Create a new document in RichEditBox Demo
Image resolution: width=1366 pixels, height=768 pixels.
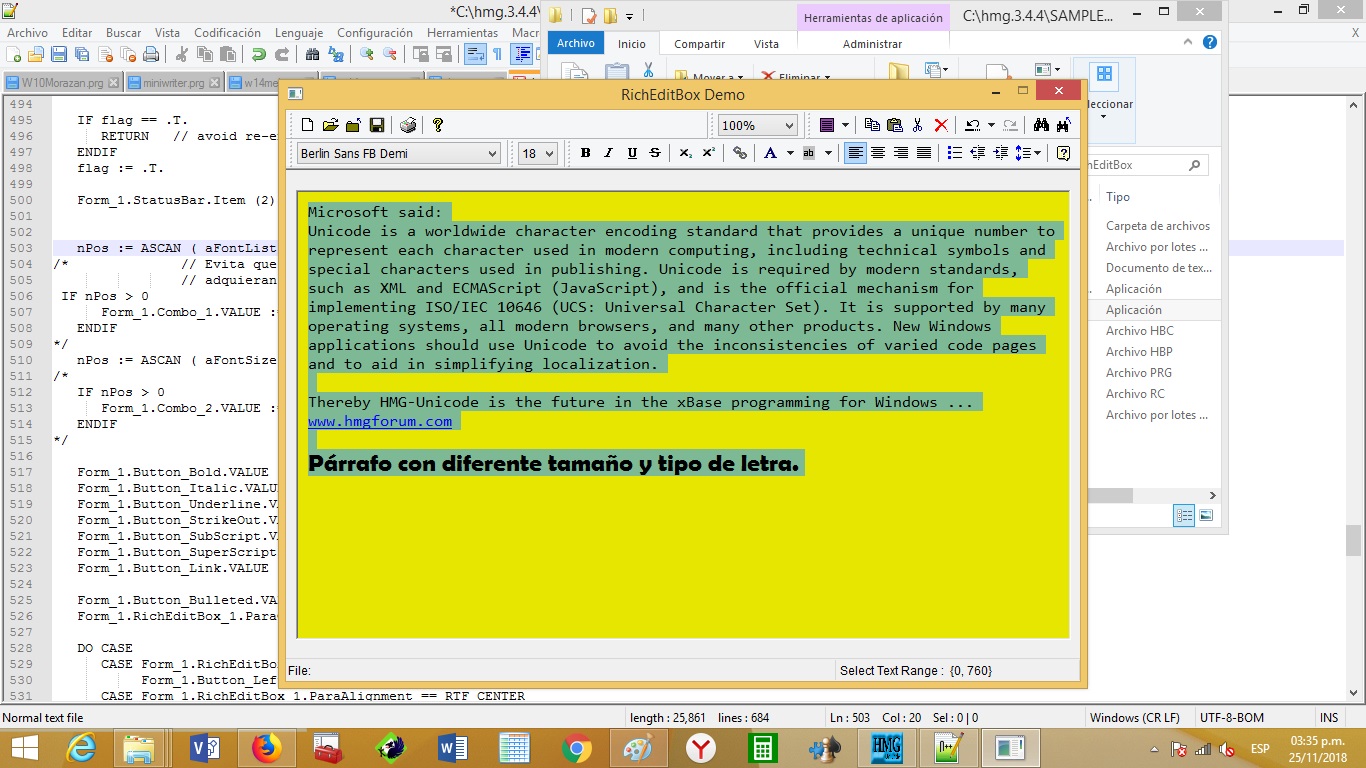308,125
